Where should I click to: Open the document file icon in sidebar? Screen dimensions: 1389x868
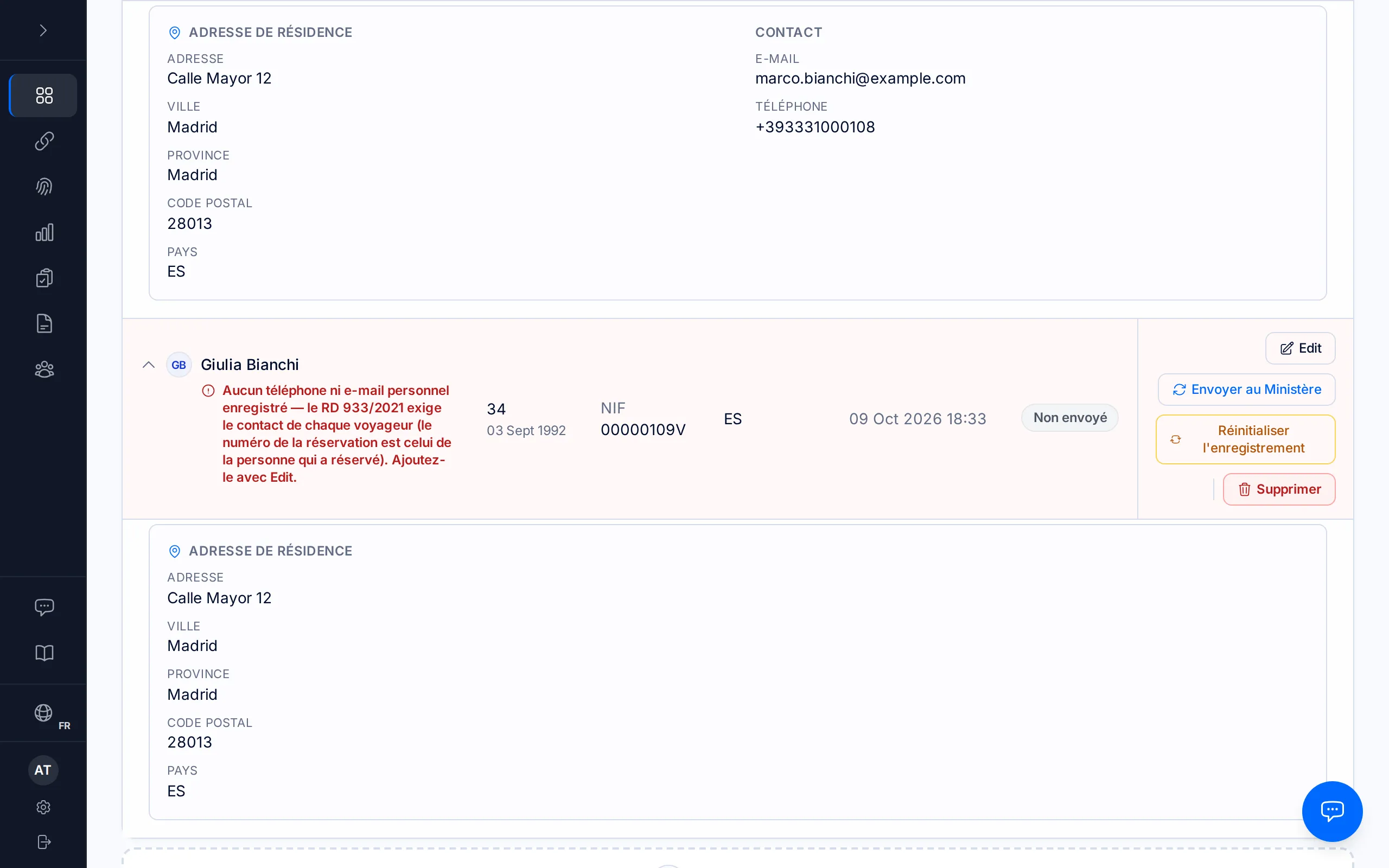click(44, 324)
